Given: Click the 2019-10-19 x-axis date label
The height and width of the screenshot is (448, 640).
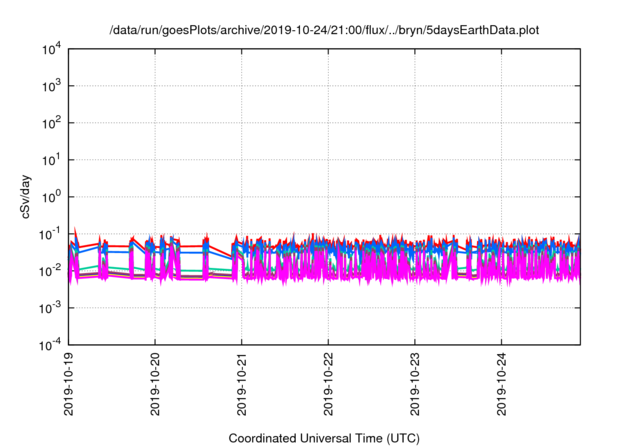Looking at the screenshot, I should [x=69, y=384].
